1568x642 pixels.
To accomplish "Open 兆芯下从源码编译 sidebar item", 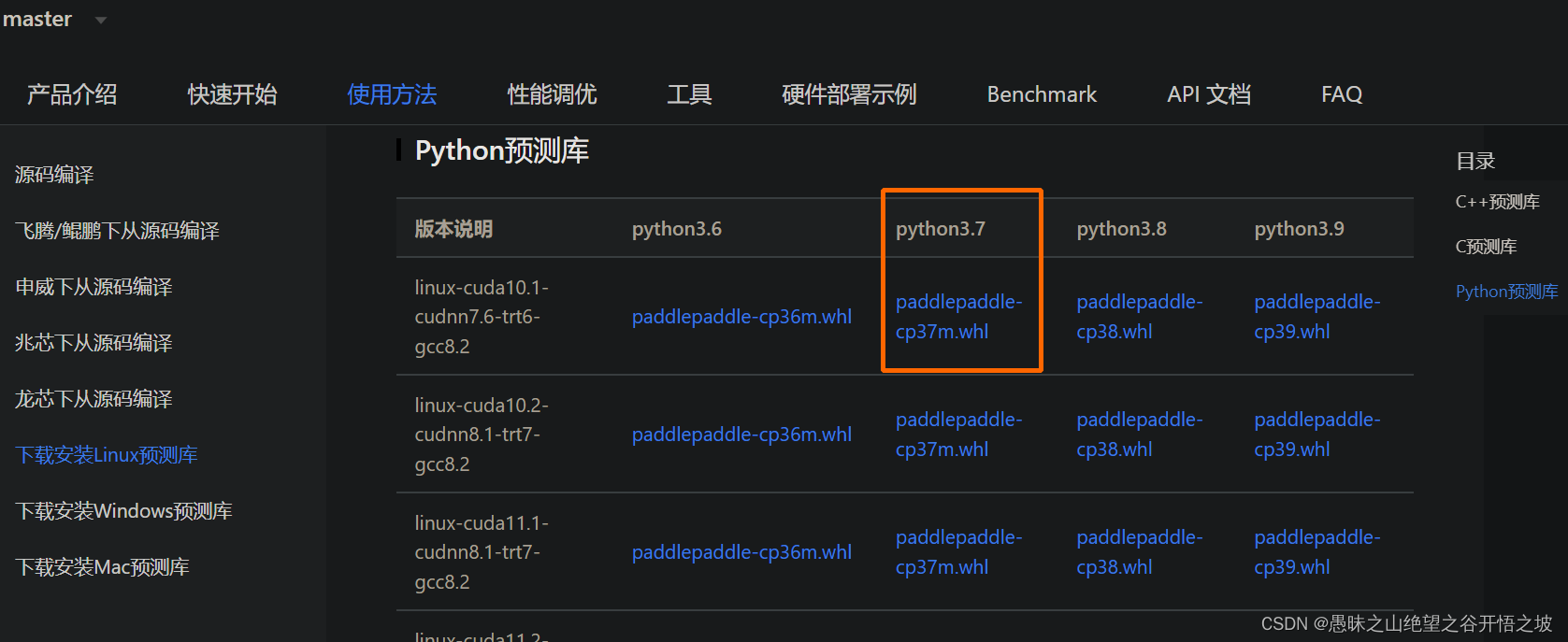I will 94,343.
